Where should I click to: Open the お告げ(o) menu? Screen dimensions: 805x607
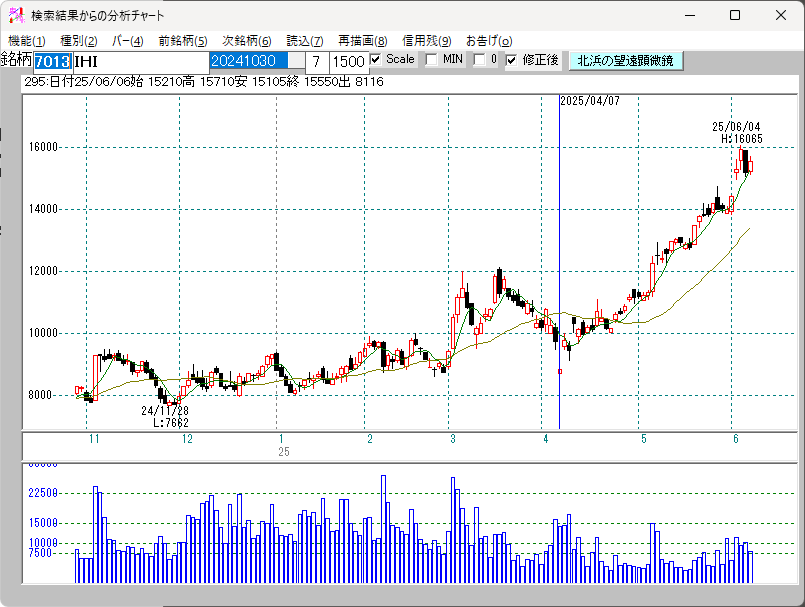489,41
